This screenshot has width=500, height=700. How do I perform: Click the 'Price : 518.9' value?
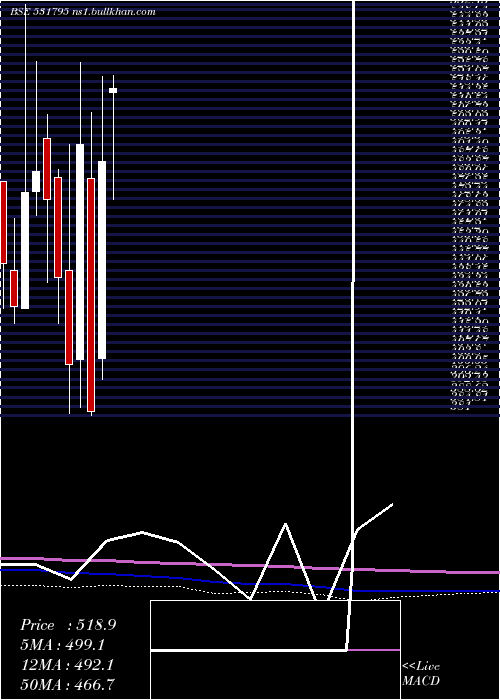[68, 625]
